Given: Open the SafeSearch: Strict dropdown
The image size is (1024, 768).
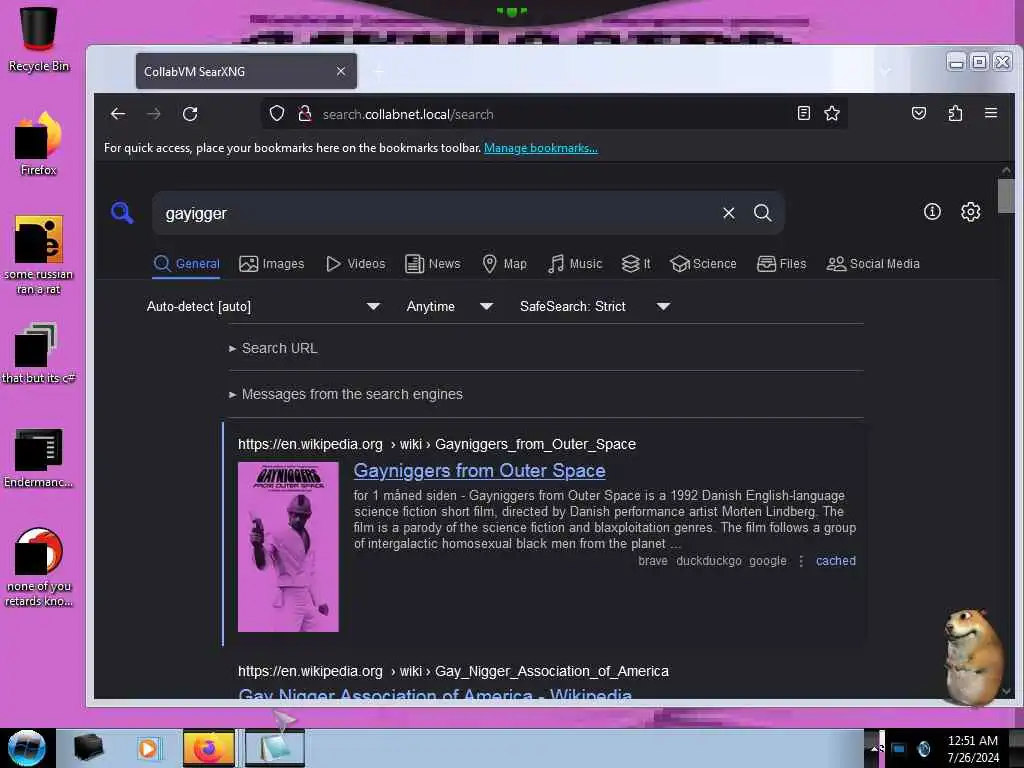Looking at the screenshot, I should coord(594,306).
